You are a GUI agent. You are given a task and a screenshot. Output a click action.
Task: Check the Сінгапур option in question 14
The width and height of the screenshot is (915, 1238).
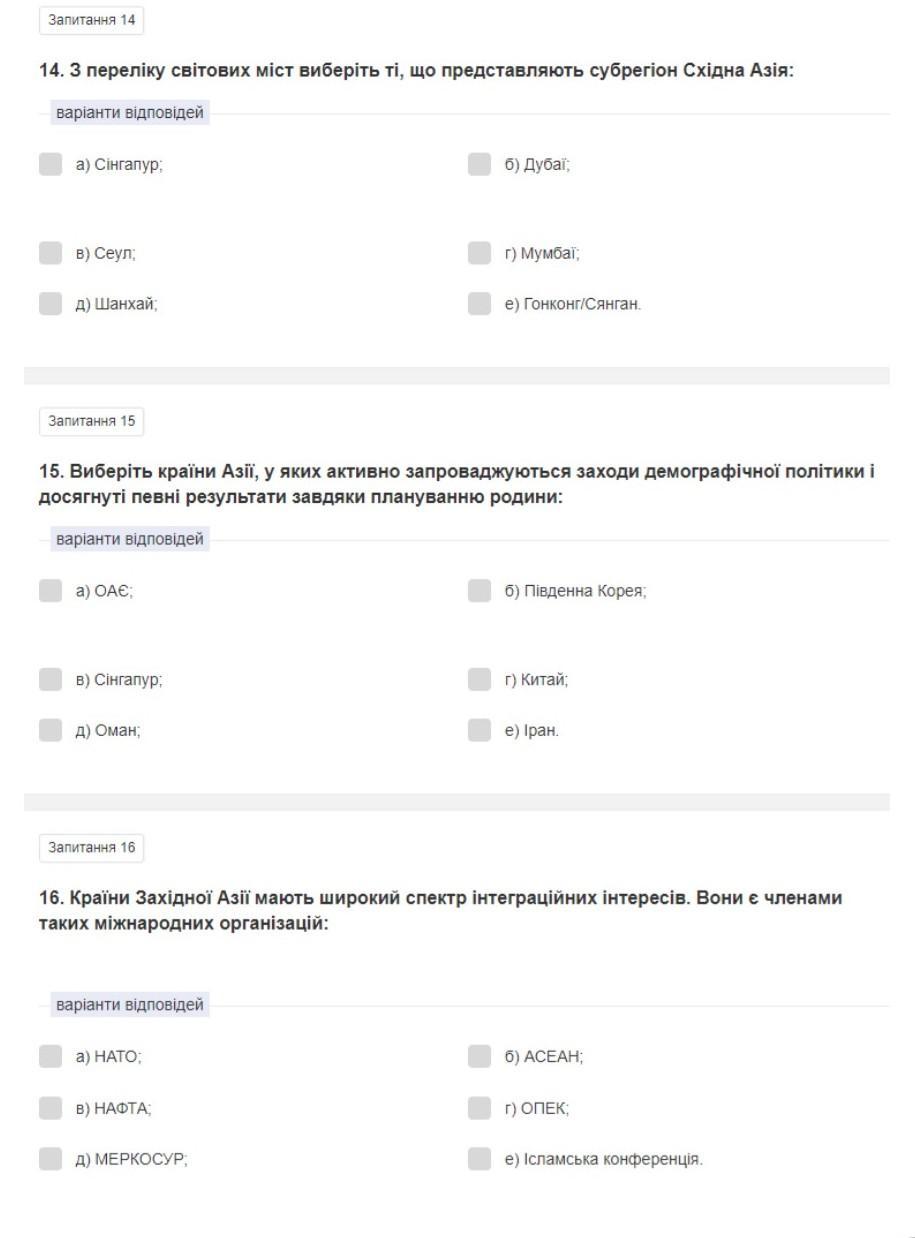click(x=50, y=165)
